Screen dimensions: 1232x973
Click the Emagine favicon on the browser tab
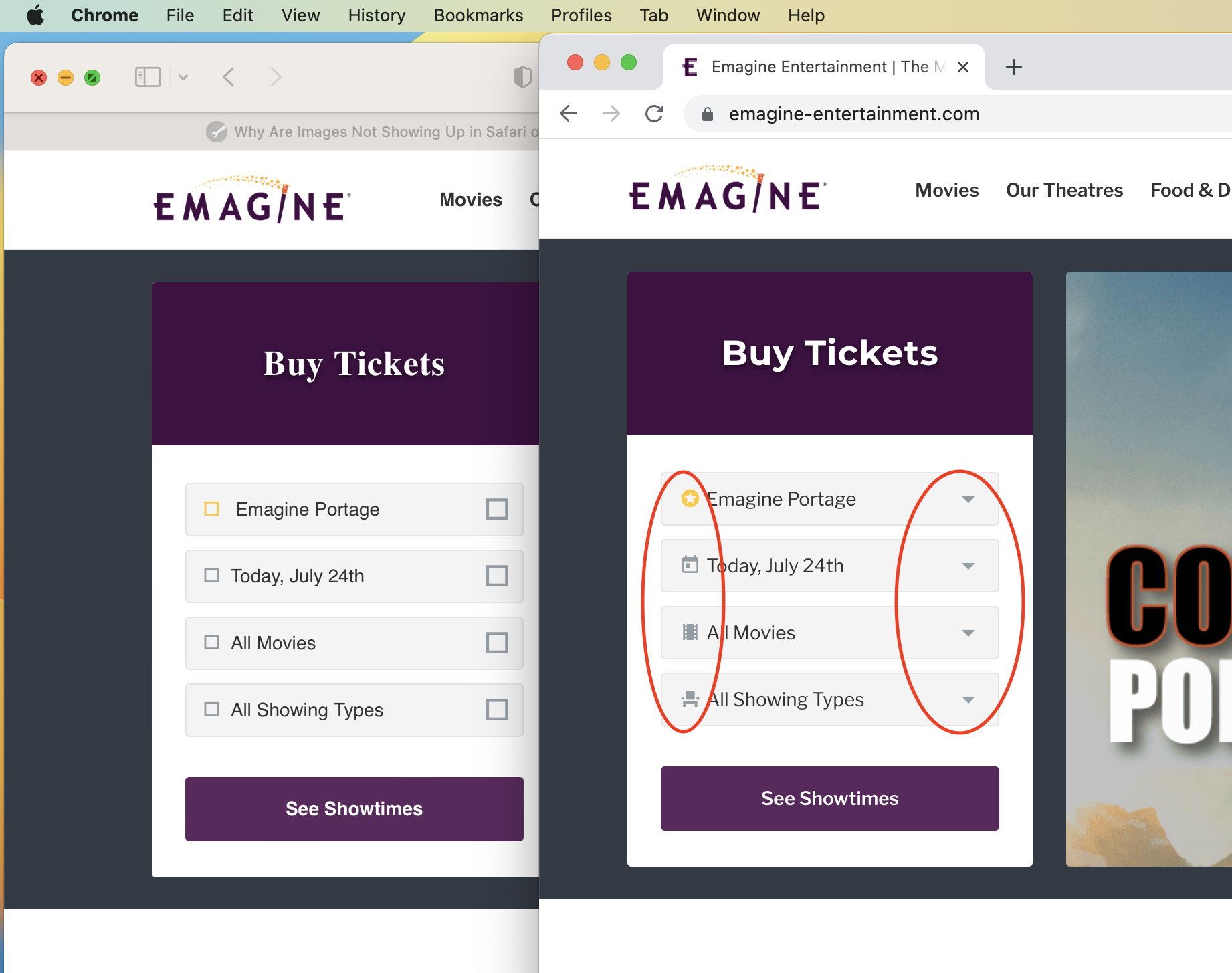pyautogui.click(x=690, y=66)
